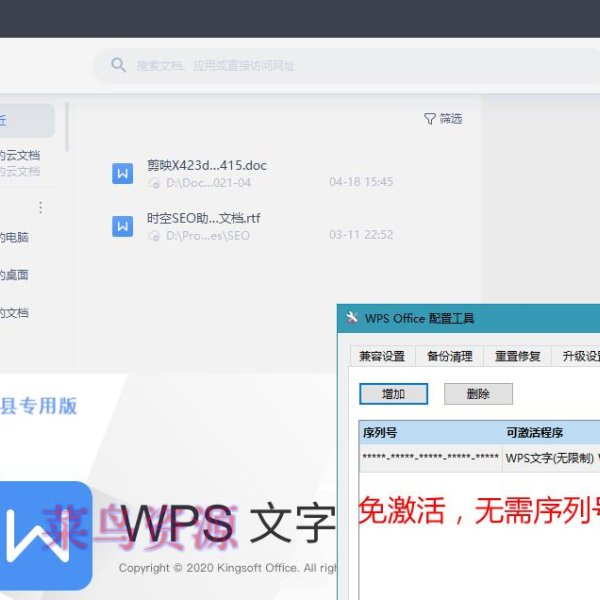Select the 桌面 sidebar item
The image size is (600, 600).
click(14, 275)
